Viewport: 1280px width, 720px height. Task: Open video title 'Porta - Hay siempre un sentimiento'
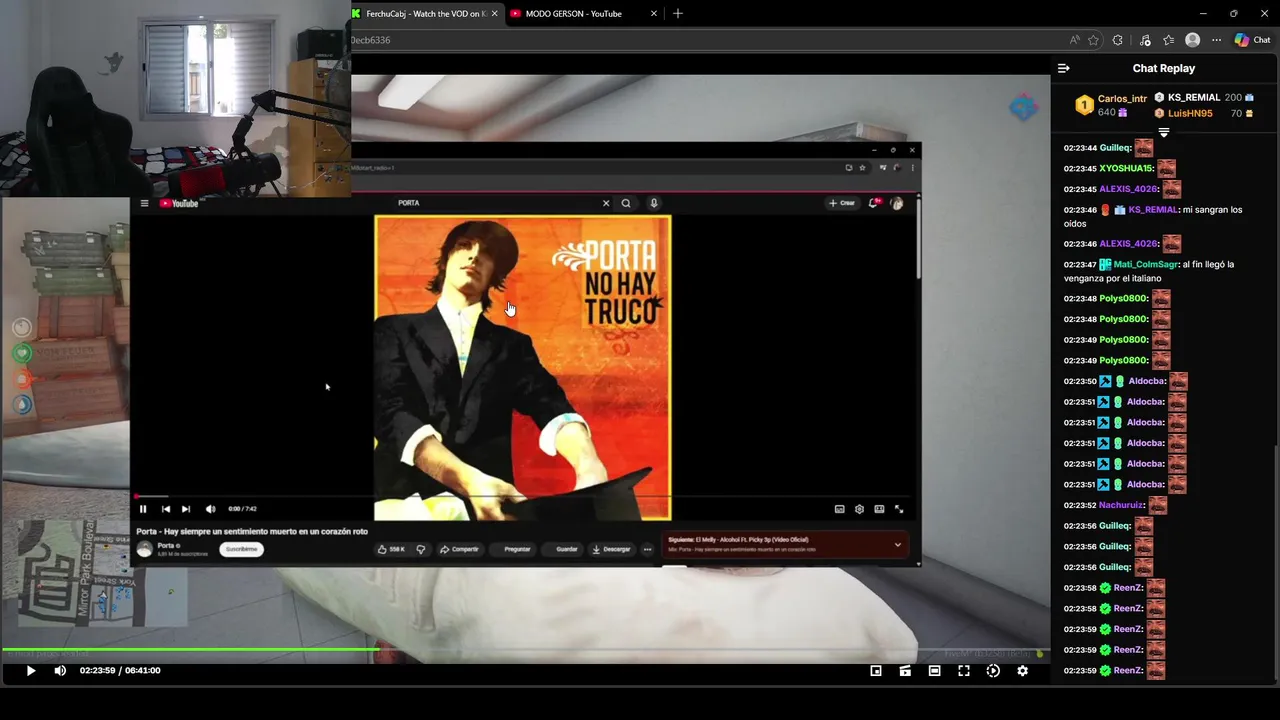tap(252, 532)
